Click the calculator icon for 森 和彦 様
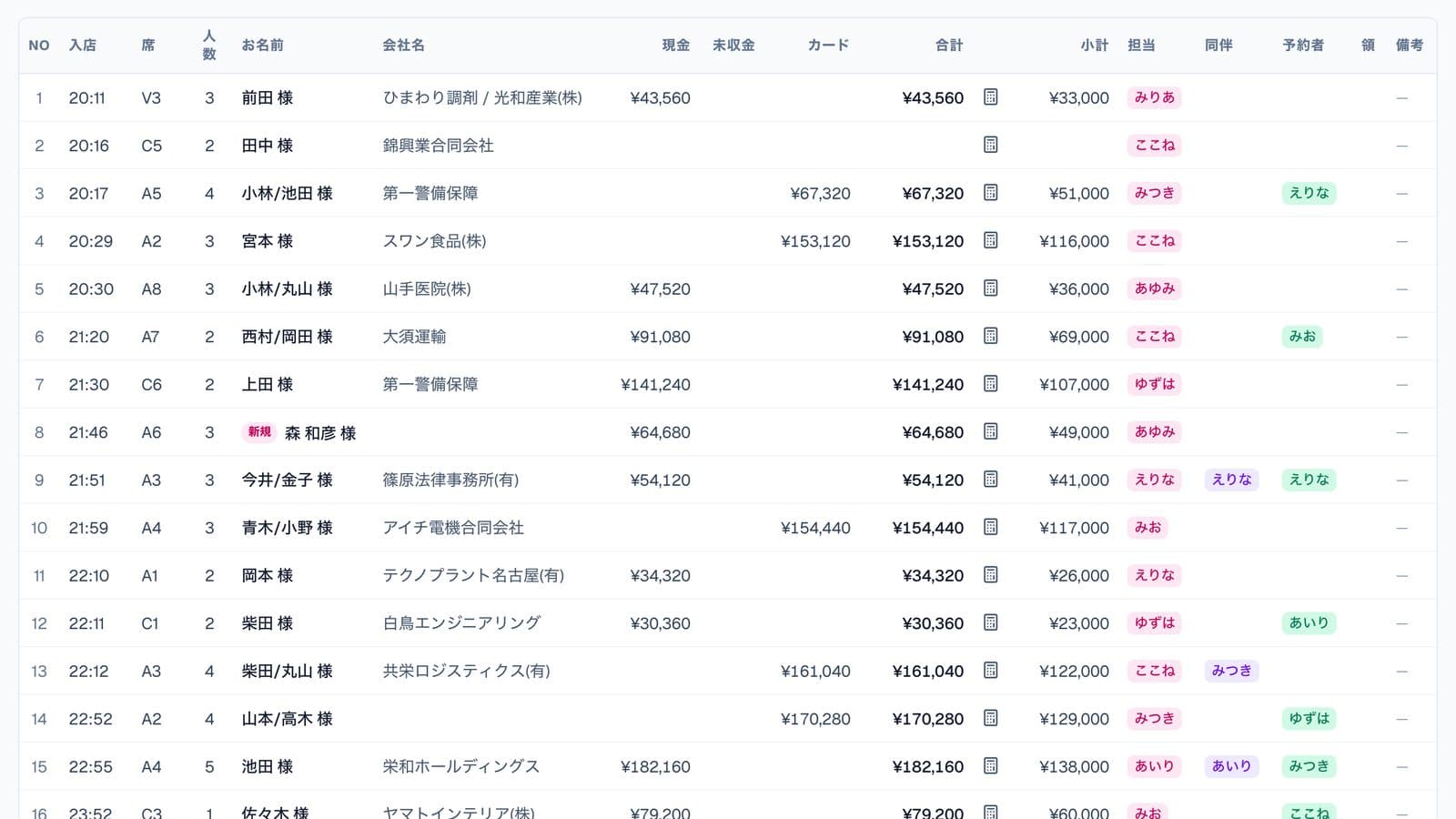Viewport: 1456px width, 819px height. (x=991, y=431)
